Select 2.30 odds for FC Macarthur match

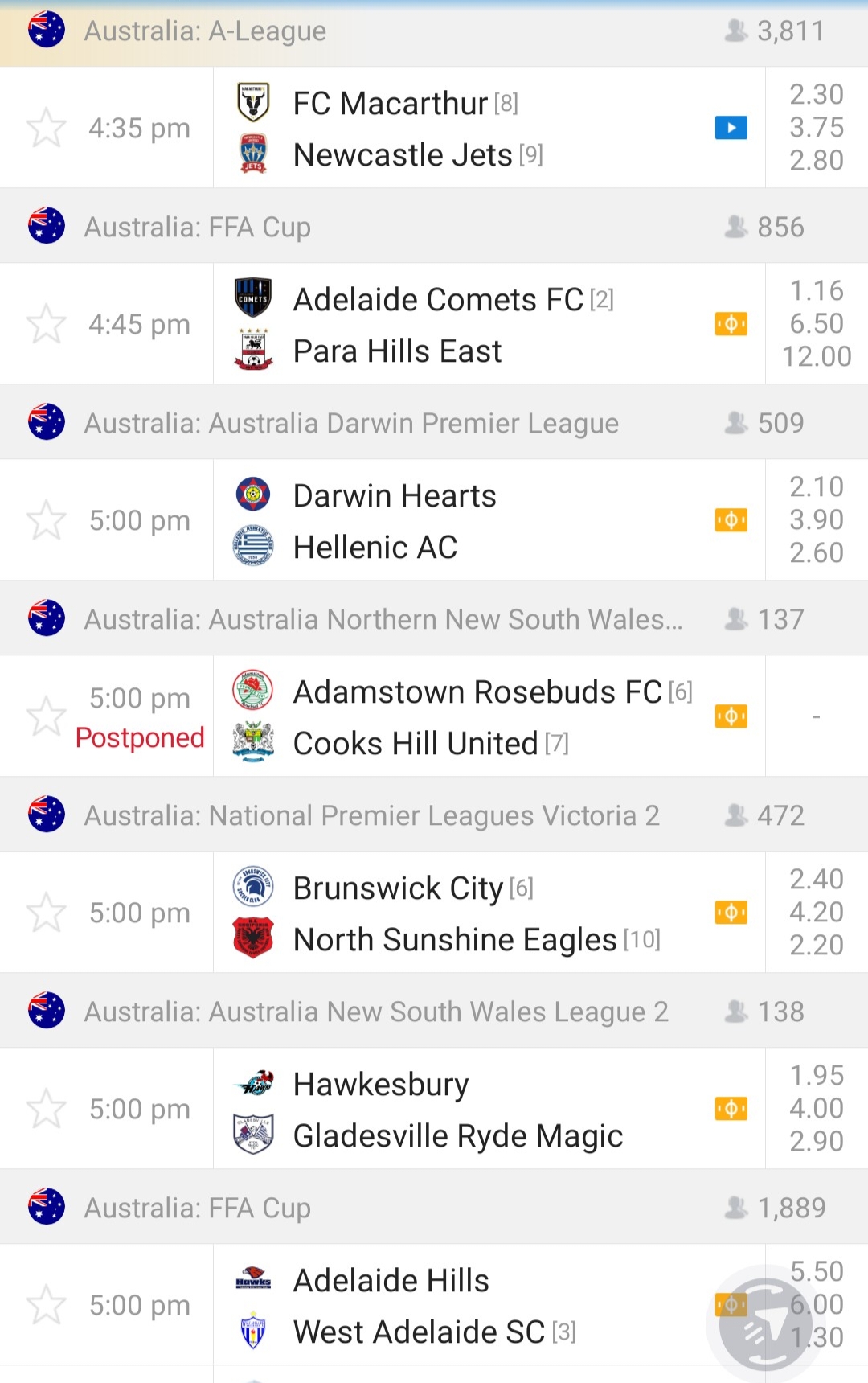pos(817,95)
